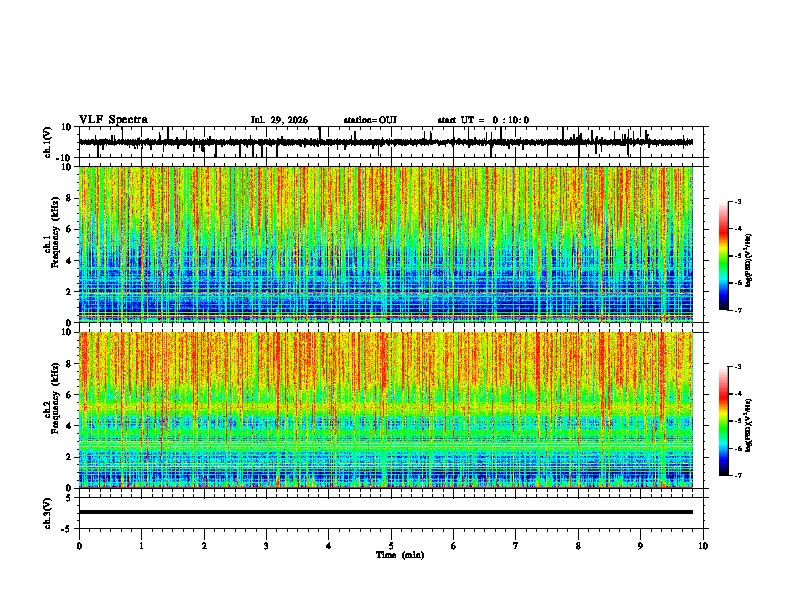
Task: Click the ch.2 spectrogram "4" kHz tick label
Action: click(69, 426)
